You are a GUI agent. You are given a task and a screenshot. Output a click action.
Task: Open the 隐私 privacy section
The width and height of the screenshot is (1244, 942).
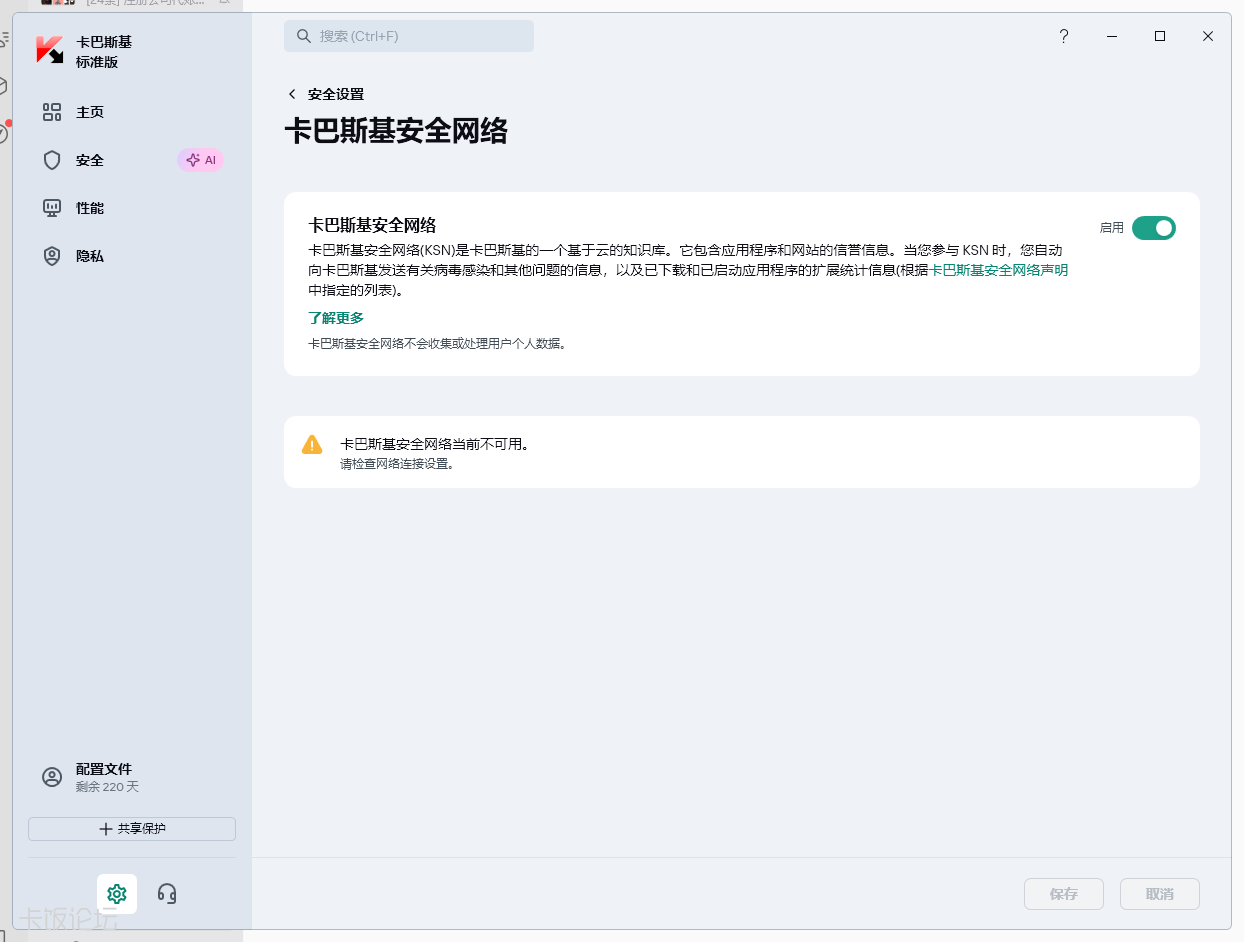click(x=90, y=256)
